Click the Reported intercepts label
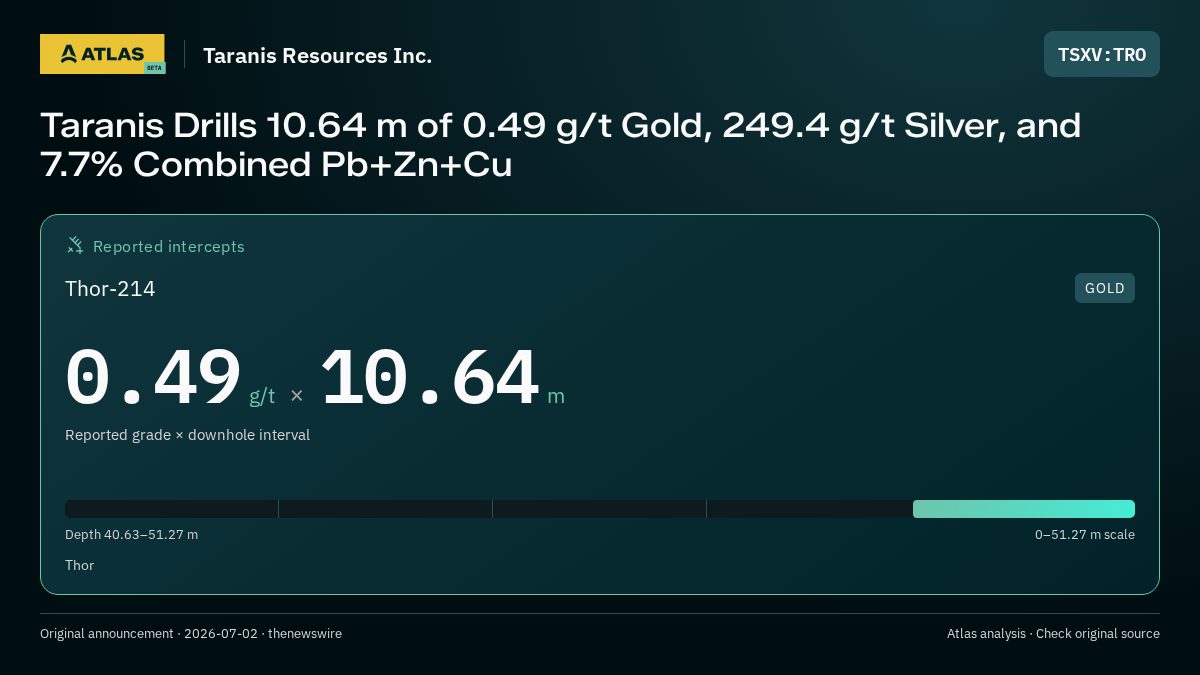The width and height of the screenshot is (1200, 675). [x=169, y=246]
